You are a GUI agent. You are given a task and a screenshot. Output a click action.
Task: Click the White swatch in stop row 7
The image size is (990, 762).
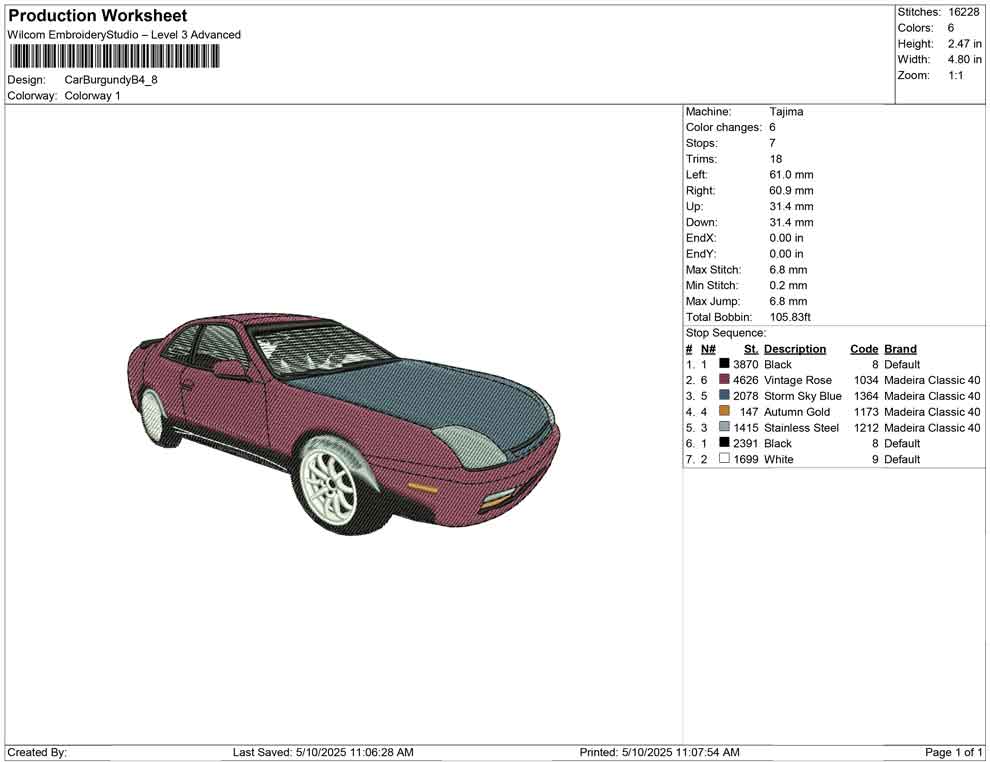point(724,459)
